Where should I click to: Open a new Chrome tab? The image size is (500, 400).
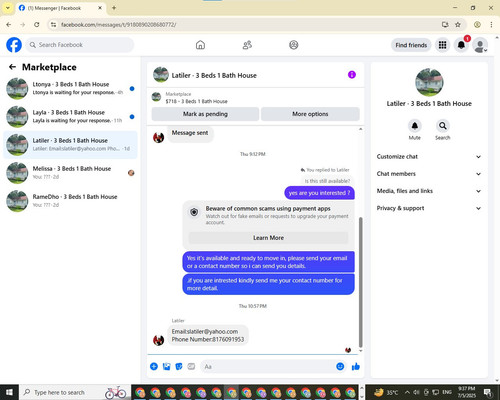pos(114,8)
